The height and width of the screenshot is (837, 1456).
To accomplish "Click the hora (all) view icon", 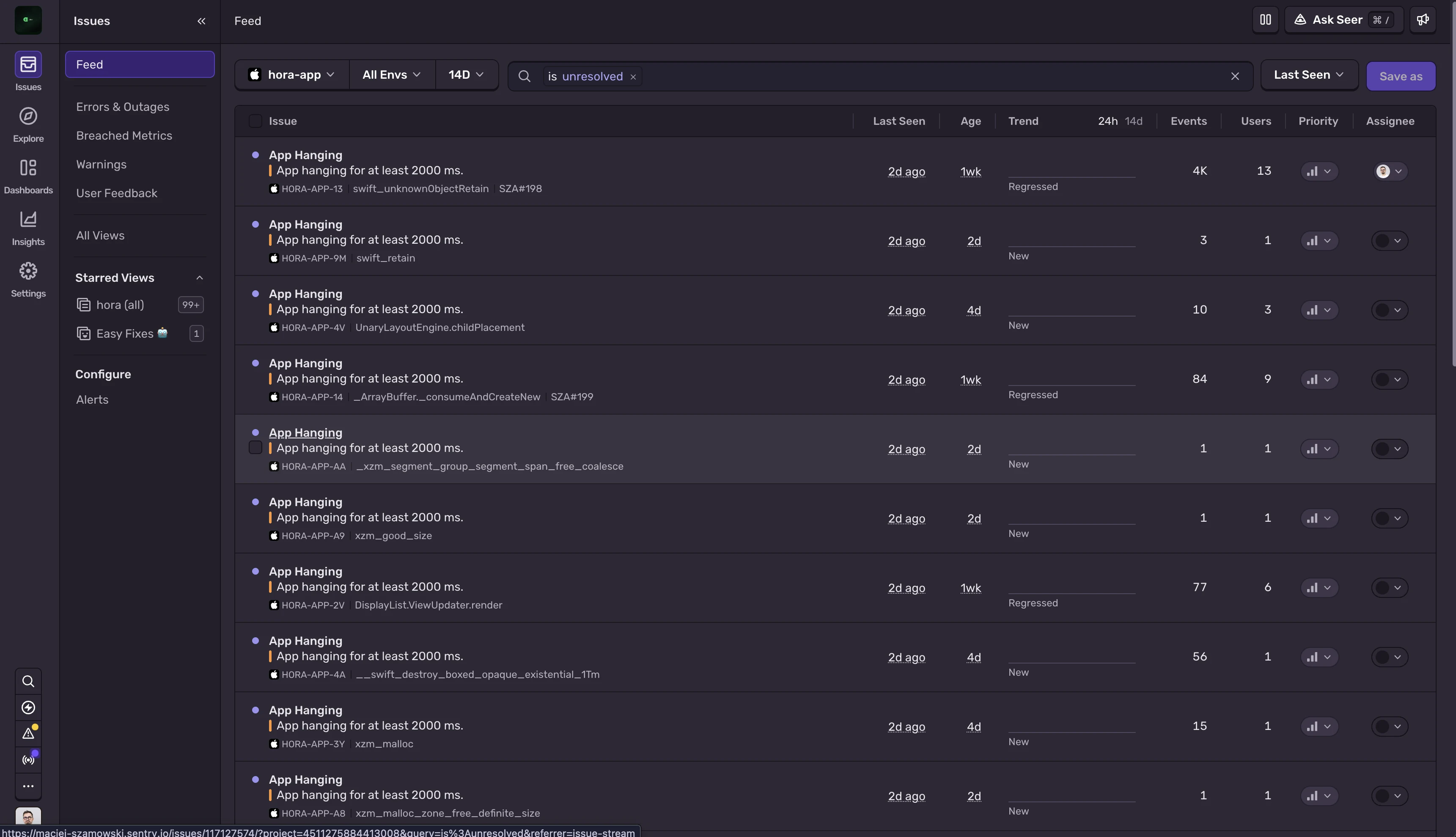I will pyautogui.click(x=83, y=305).
